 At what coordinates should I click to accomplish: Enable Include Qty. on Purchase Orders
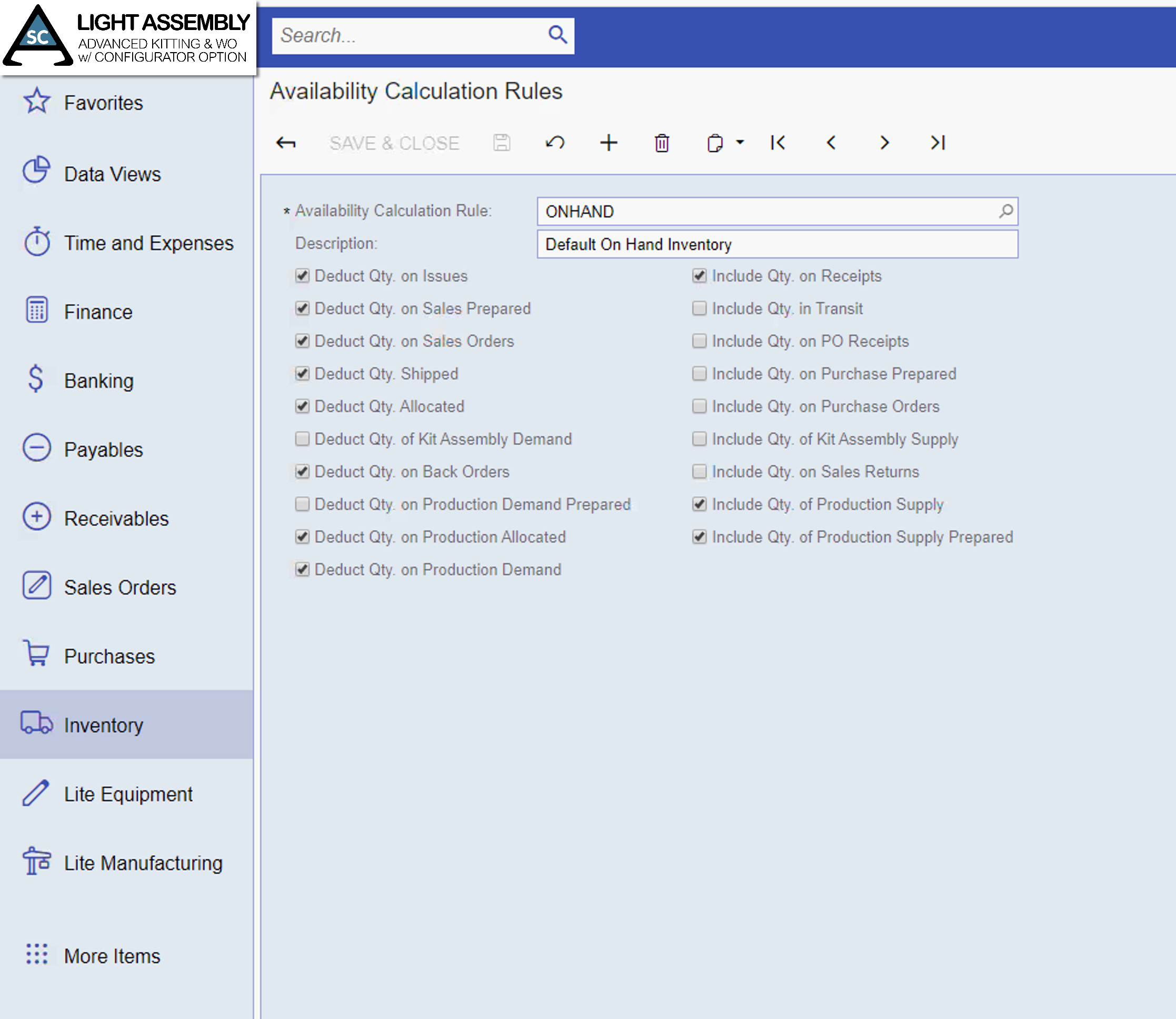[x=700, y=406]
